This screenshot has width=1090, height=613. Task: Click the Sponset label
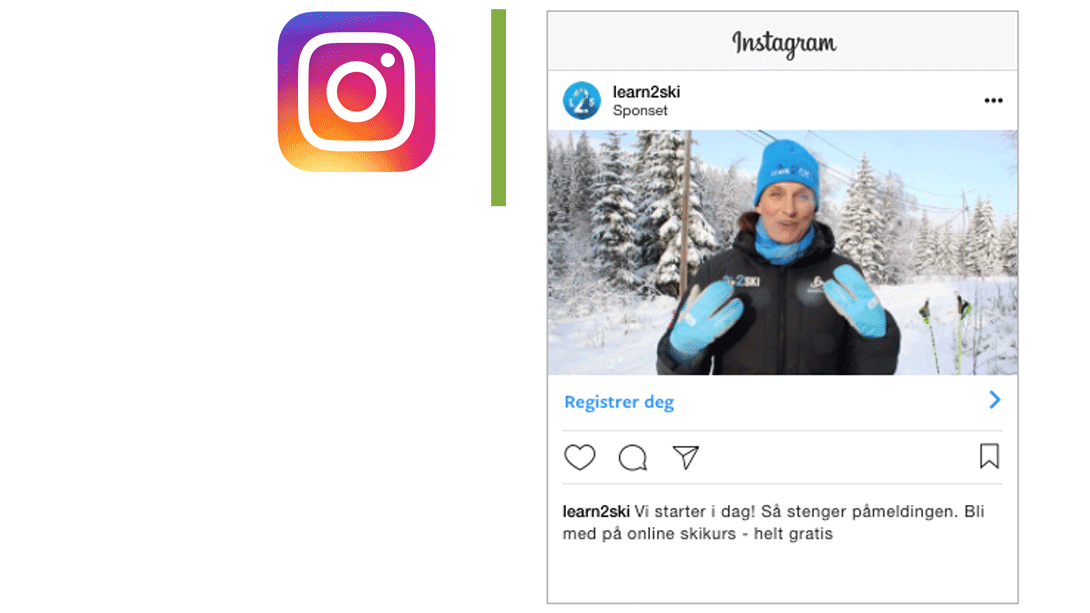[640, 111]
